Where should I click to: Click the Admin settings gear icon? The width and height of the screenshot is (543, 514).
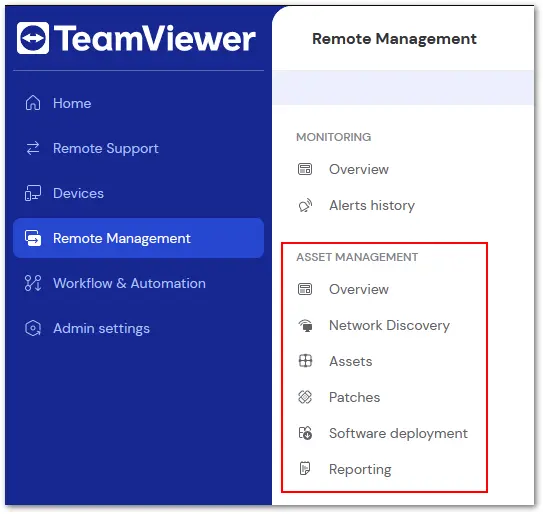(33, 328)
